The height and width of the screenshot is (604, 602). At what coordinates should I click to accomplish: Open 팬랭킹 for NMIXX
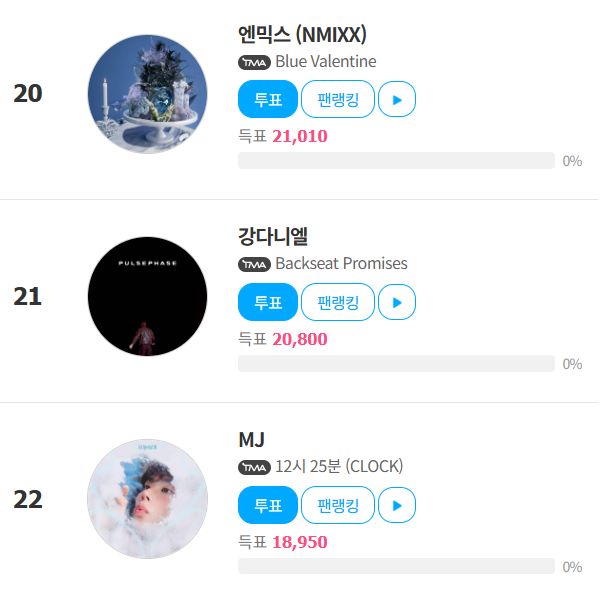(x=337, y=100)
